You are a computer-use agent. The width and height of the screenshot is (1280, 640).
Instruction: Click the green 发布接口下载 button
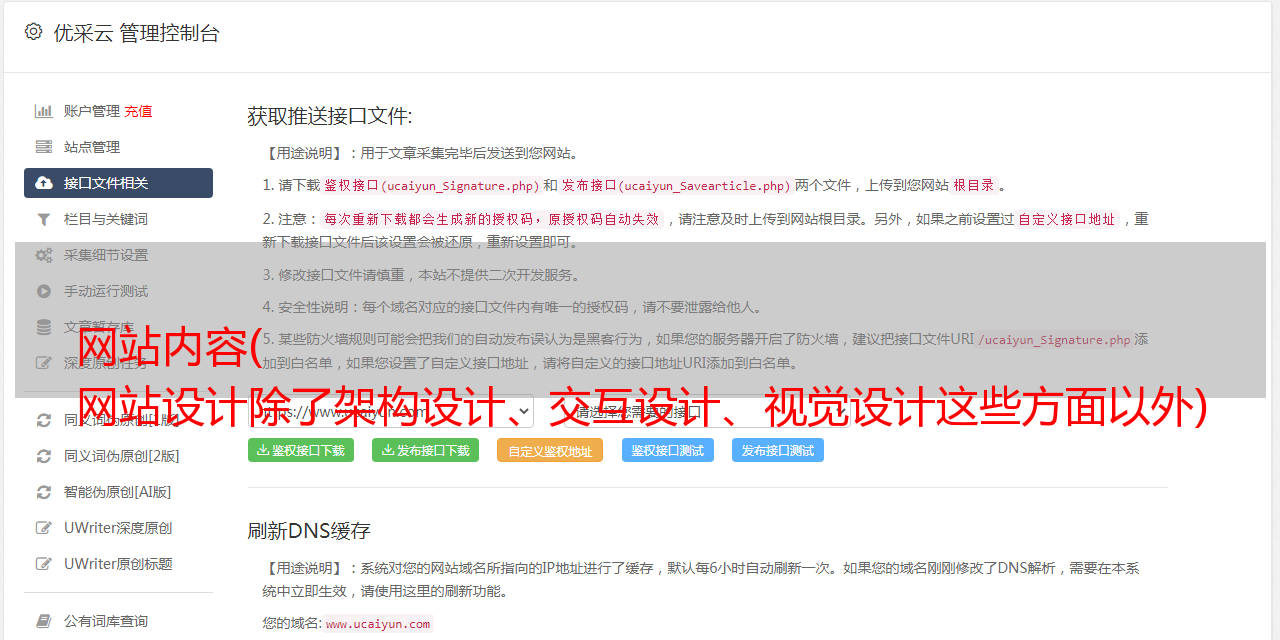point(425,450)
